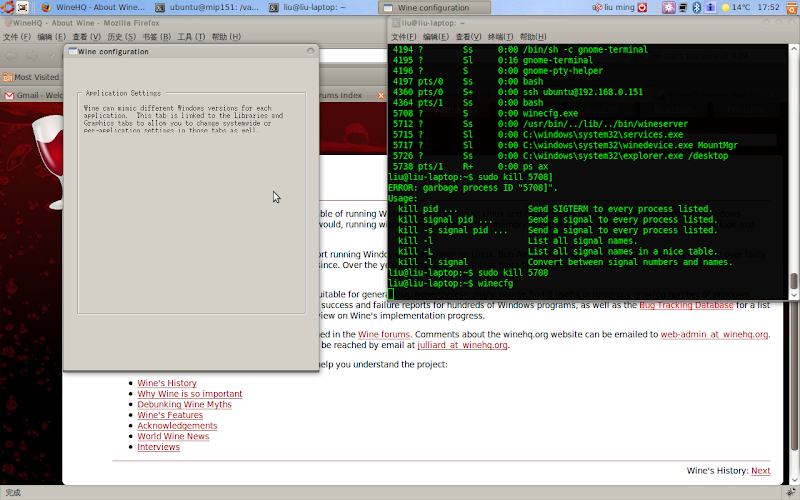The width and height of the screenshot is (800, 500).
Task: Open the 工具 (T) menu in Firefox
Action: click(191, 37)
